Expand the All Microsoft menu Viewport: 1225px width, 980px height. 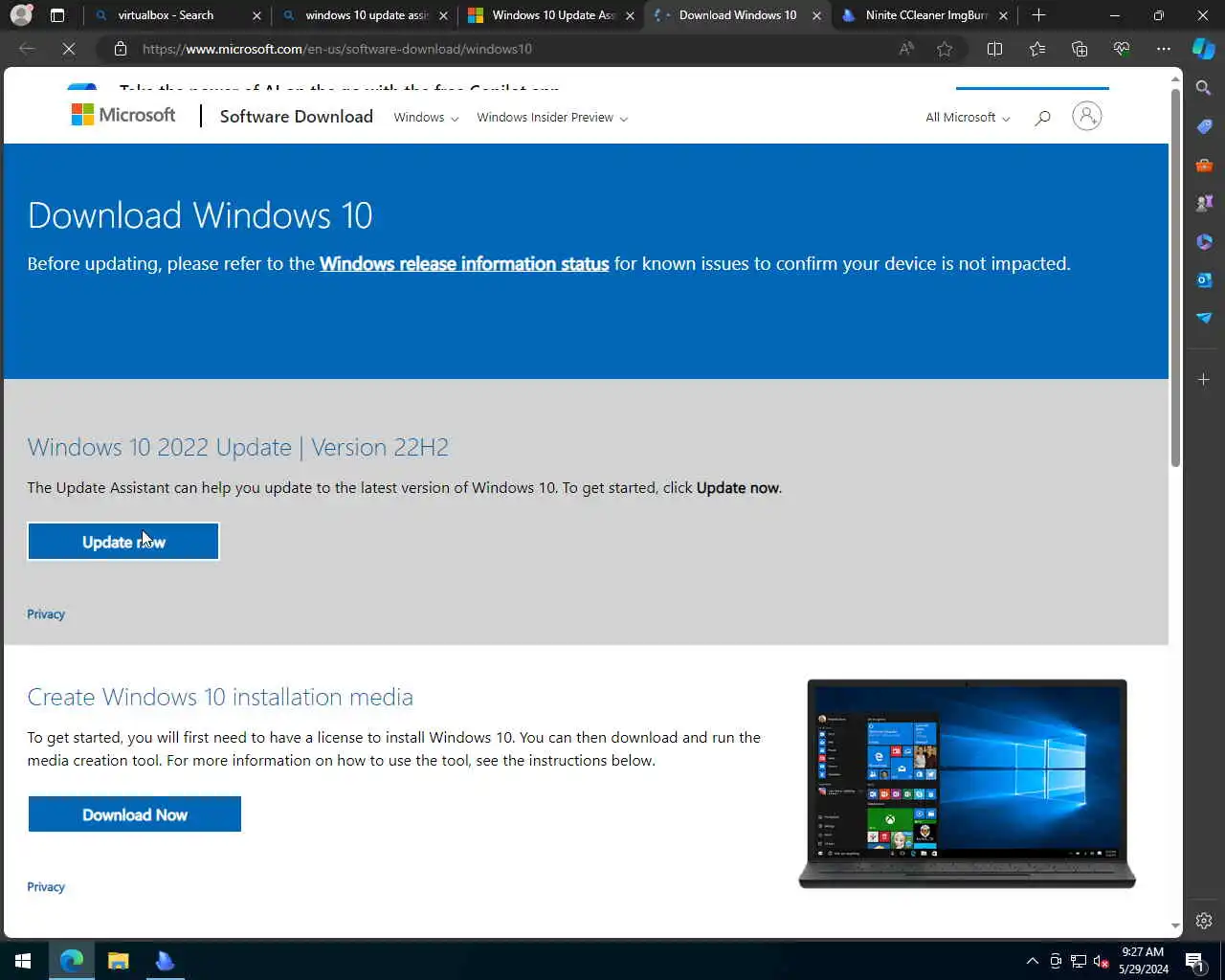968,118
